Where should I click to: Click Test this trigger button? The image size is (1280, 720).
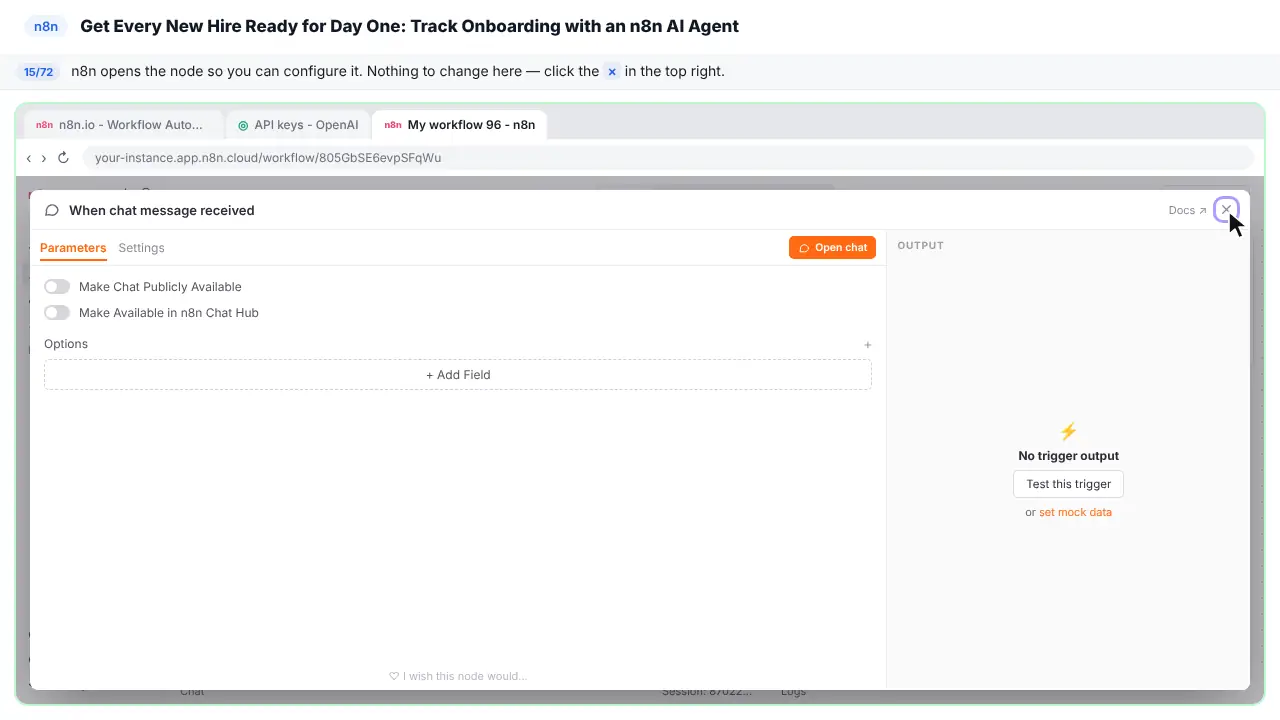coord(1068,484)
